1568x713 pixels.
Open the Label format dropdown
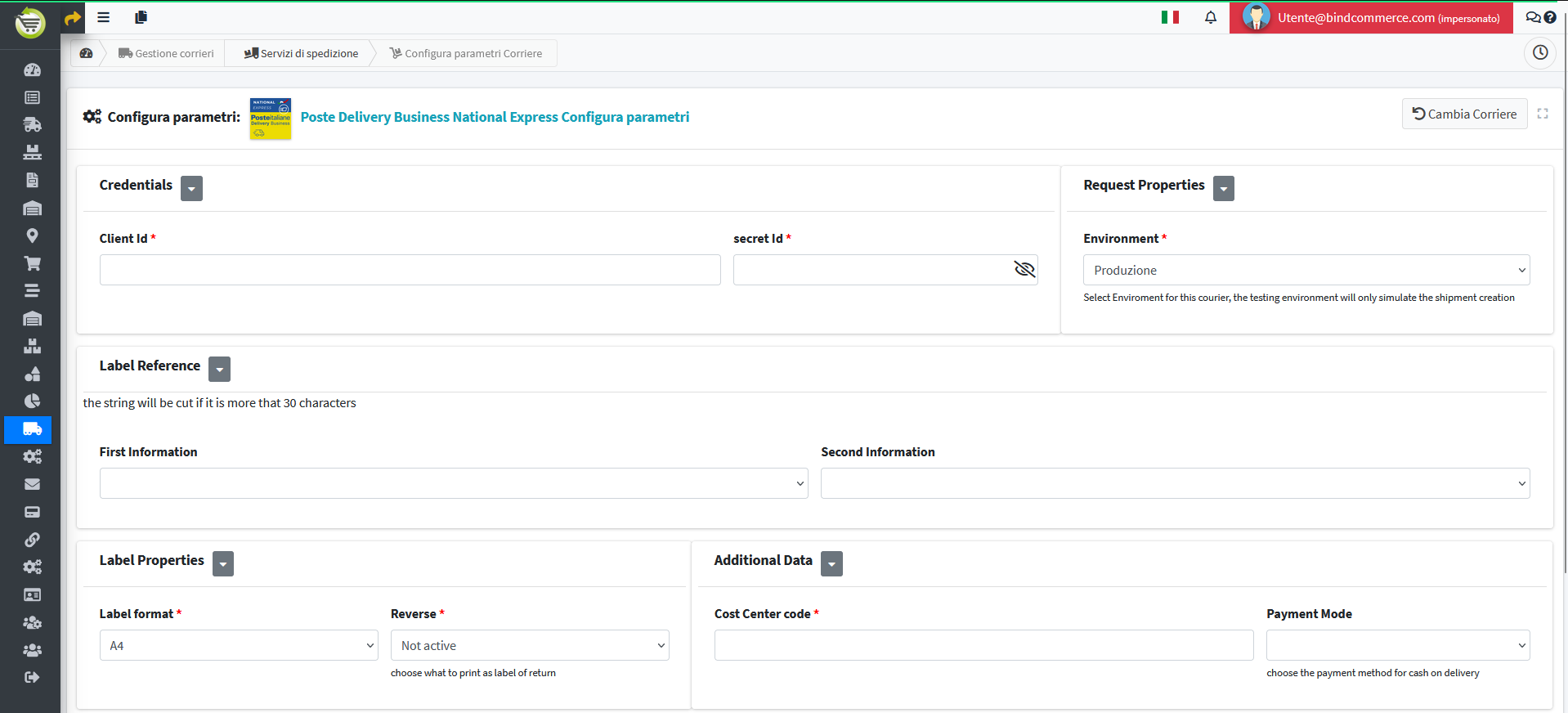239,645
